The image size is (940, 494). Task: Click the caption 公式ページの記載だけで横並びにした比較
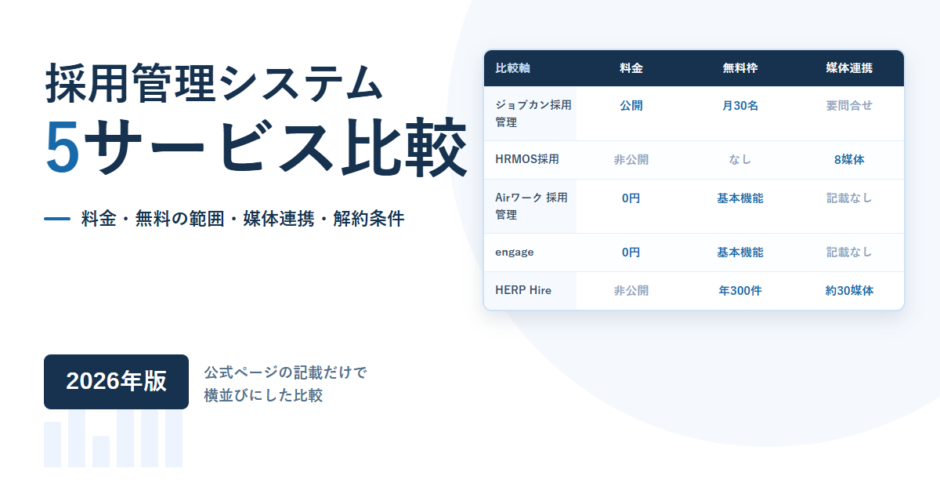pos(285,384)
